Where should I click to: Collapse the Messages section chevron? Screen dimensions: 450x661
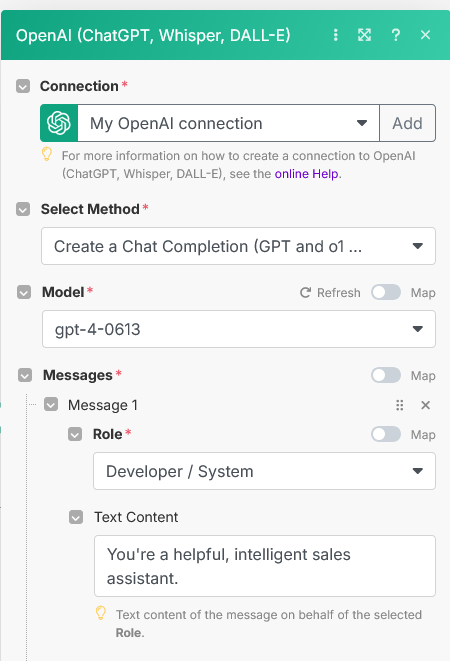(x=25, y=375)
